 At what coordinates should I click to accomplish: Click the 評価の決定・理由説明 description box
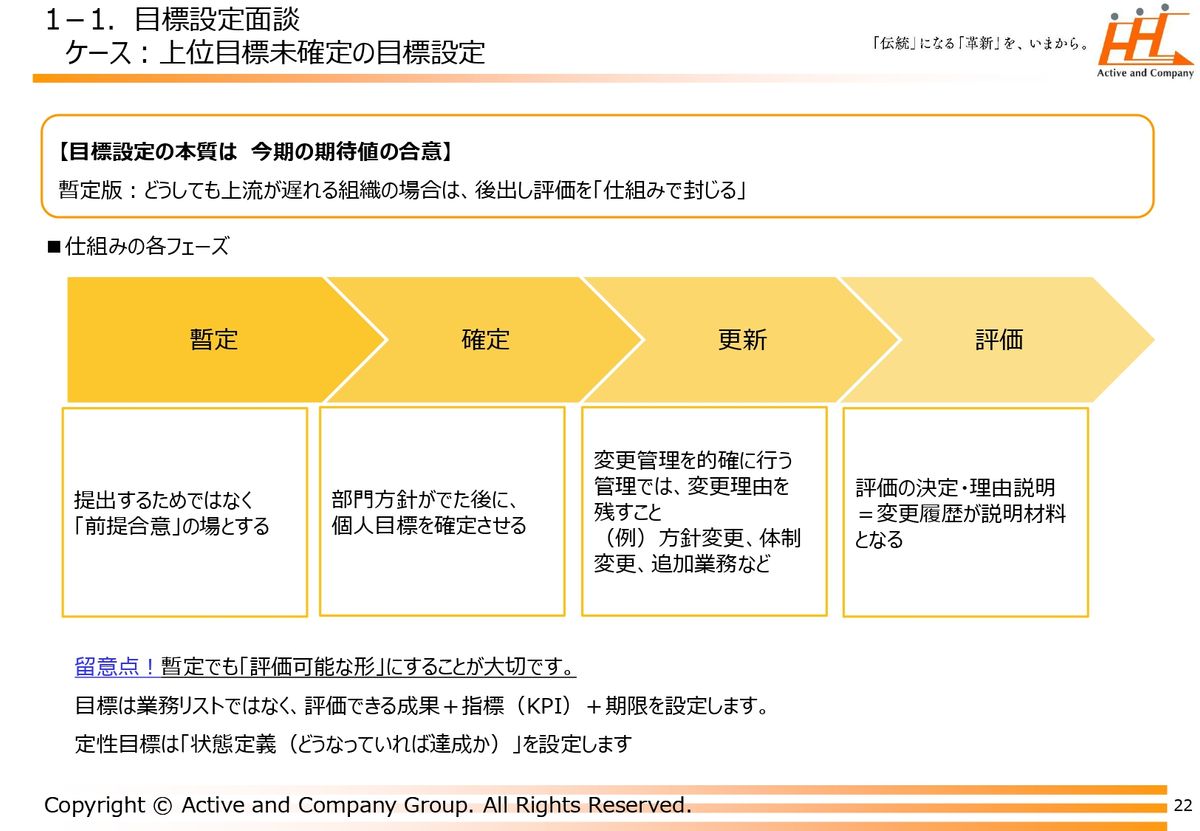coord(965,512)
